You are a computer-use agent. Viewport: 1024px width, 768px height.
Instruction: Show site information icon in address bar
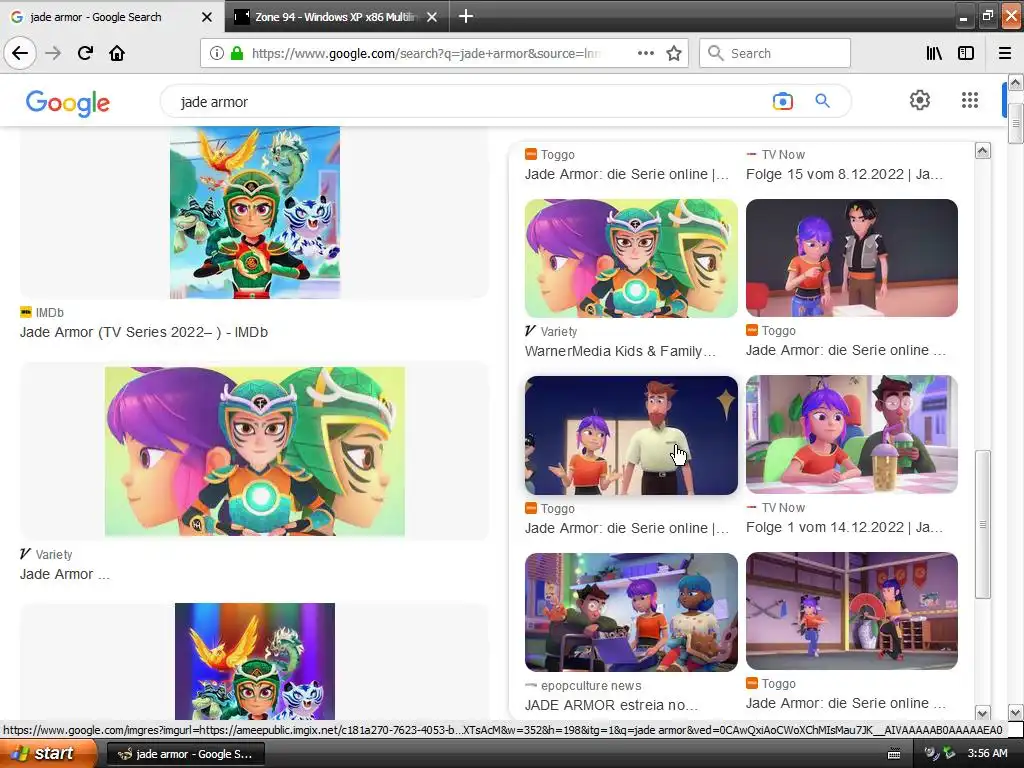pyautogui.click(x=217, y=53)
